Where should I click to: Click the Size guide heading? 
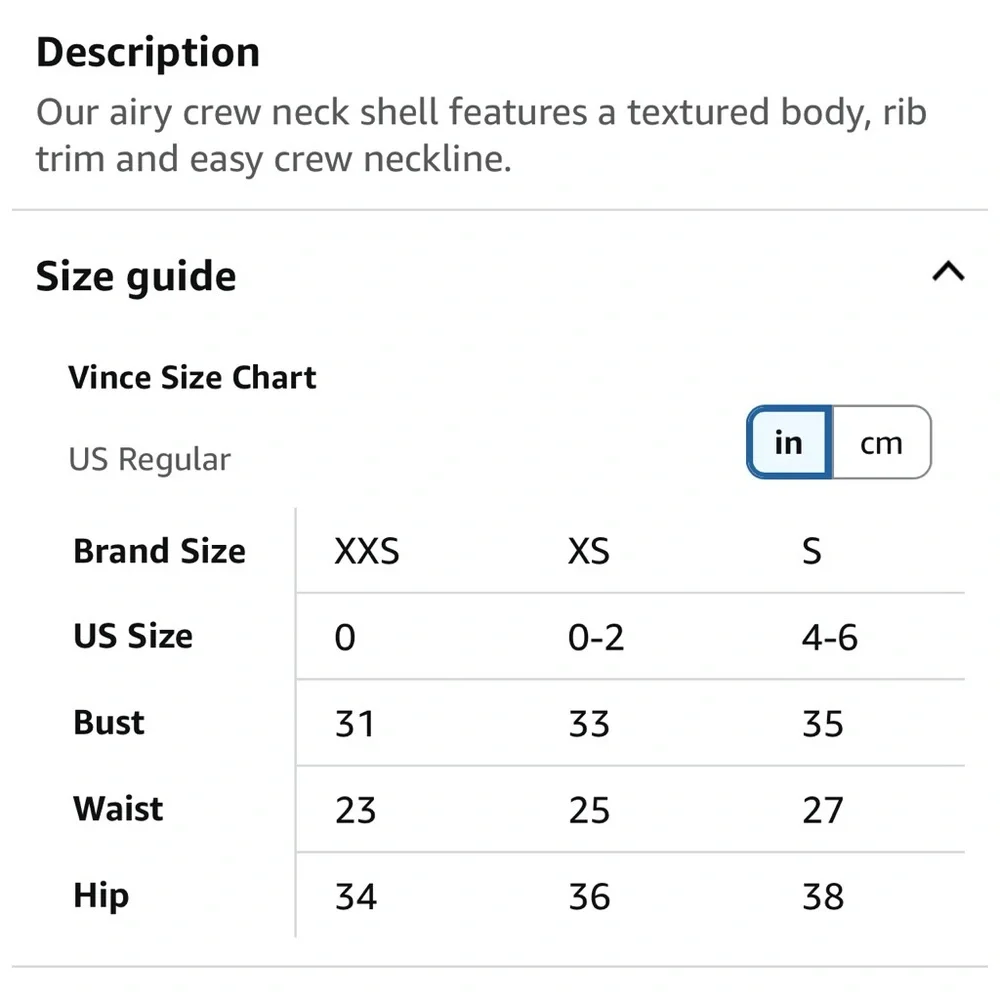pyautogui.click(x=136, y=275)
